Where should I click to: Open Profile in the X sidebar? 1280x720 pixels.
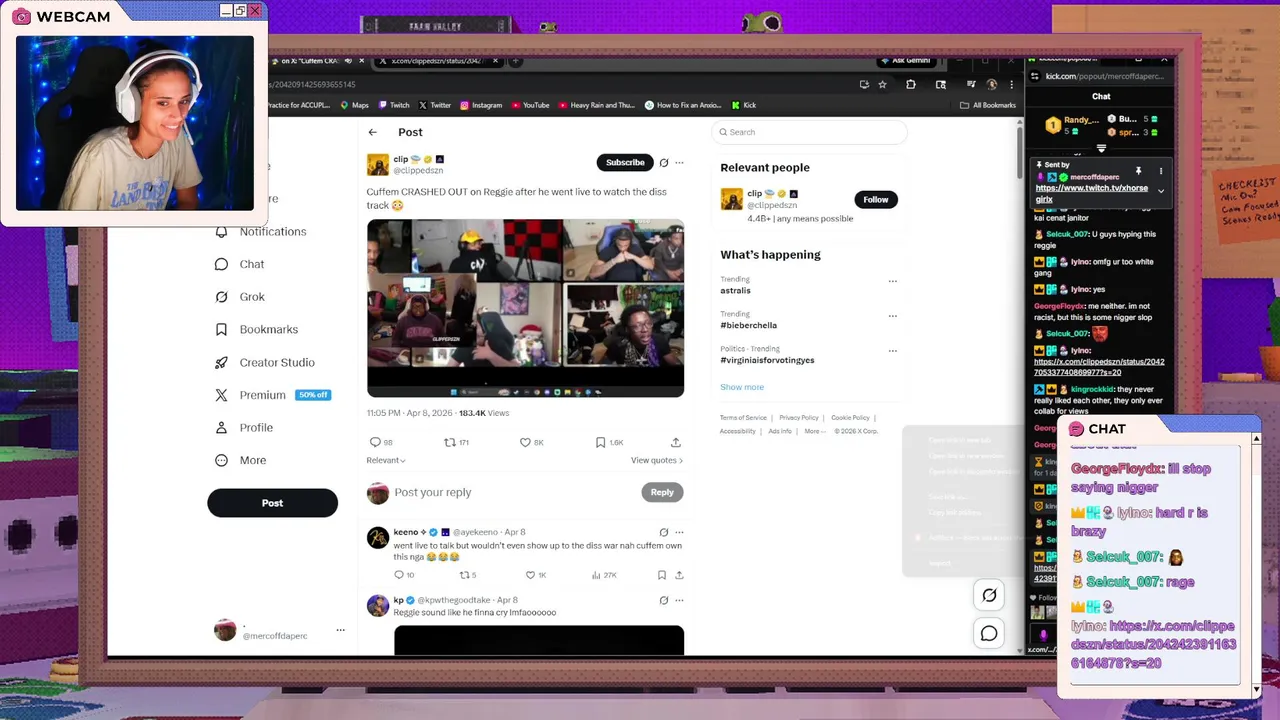[244, 427]
